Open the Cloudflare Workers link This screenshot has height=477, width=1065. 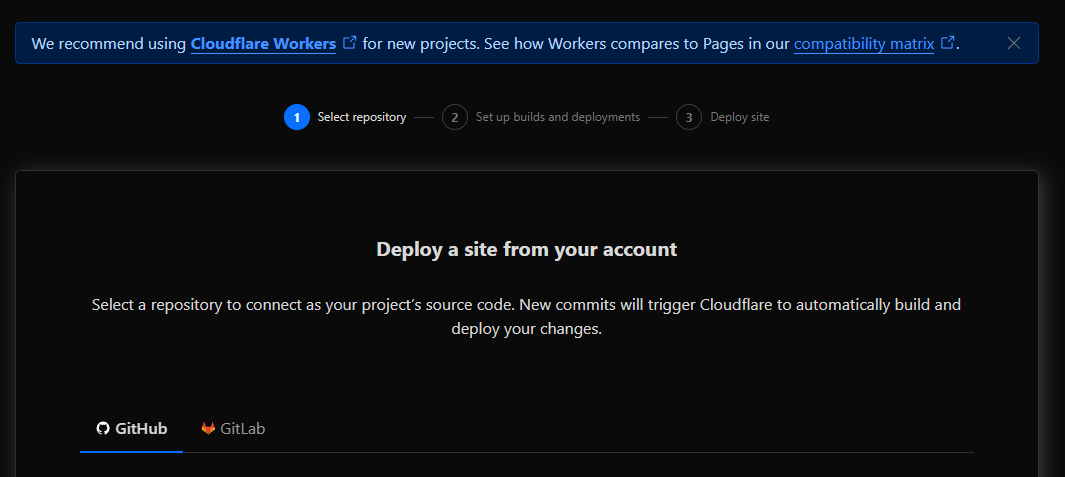click(263, 44)
